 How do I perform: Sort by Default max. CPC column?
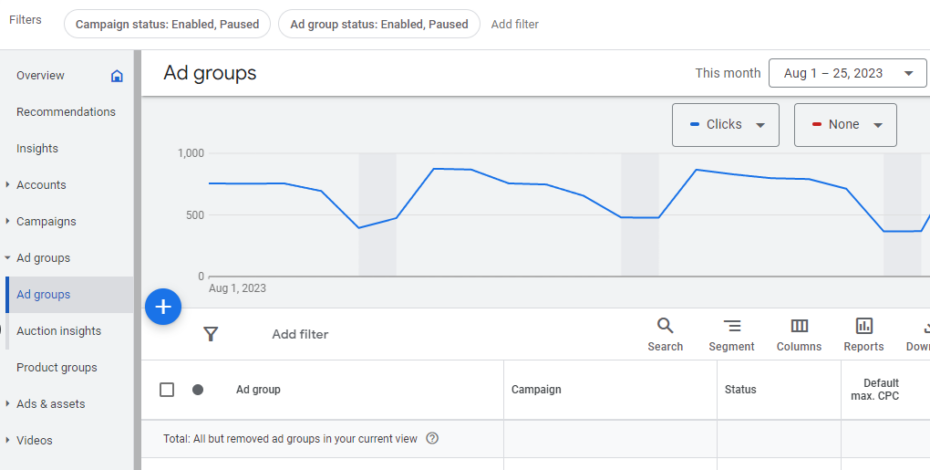(x=875, y=389)
